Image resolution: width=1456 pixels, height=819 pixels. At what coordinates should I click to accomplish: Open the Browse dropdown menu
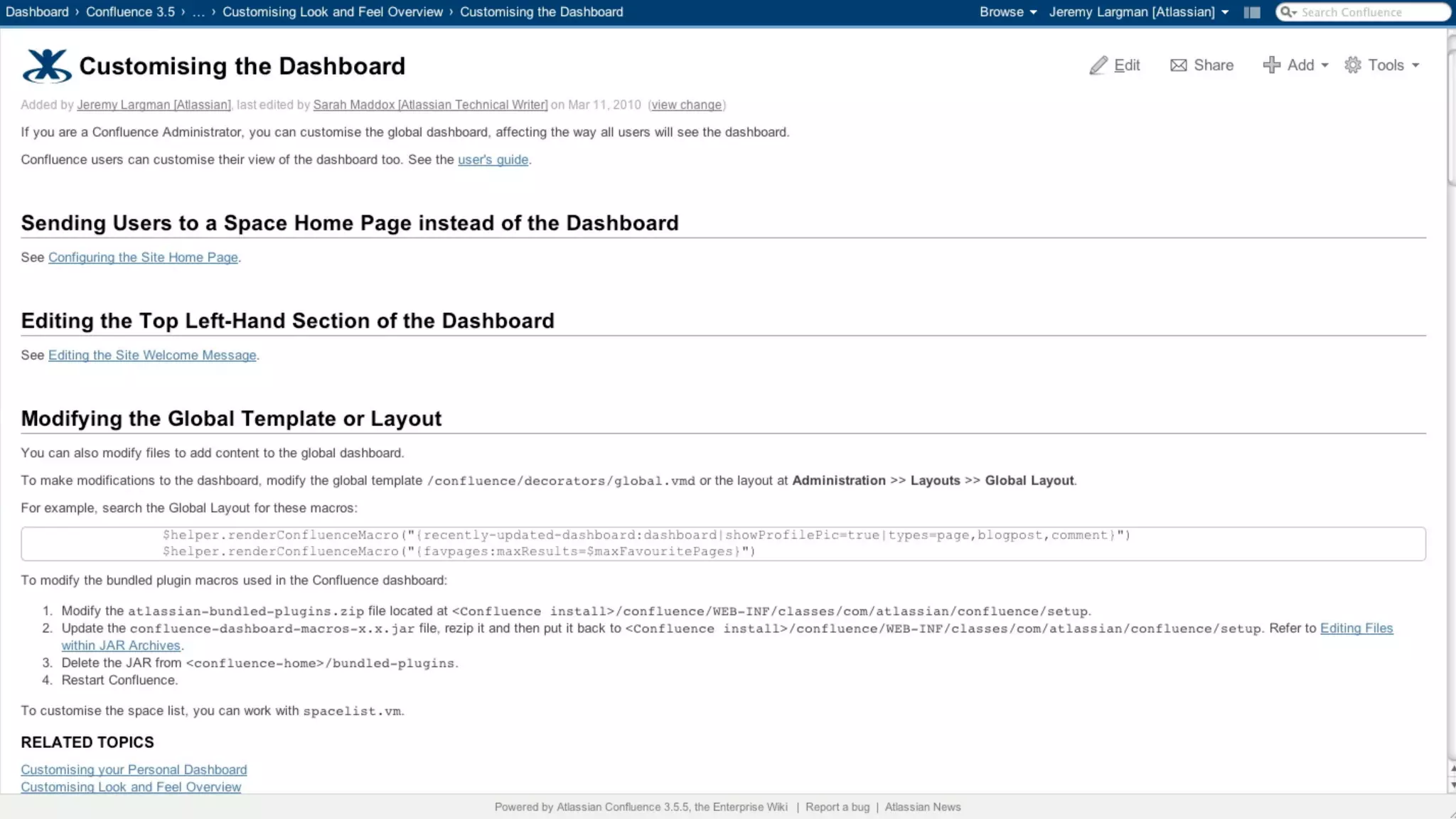(x=1007, y=12)
